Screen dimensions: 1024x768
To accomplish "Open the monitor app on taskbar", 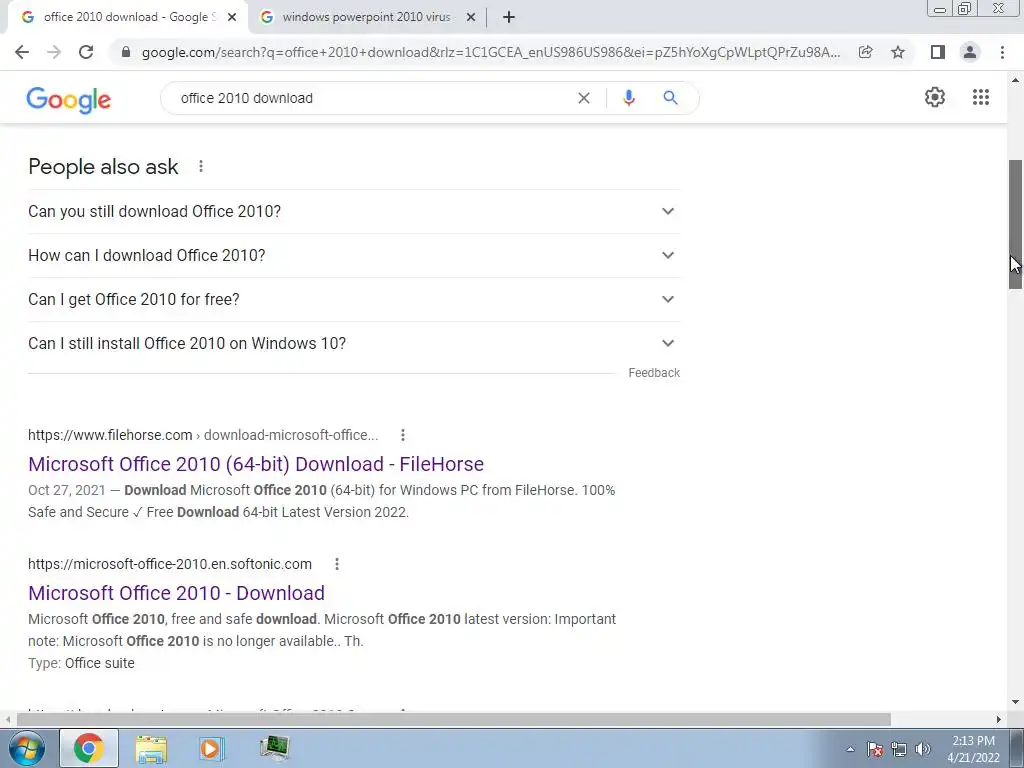I will tap(275, 748).
